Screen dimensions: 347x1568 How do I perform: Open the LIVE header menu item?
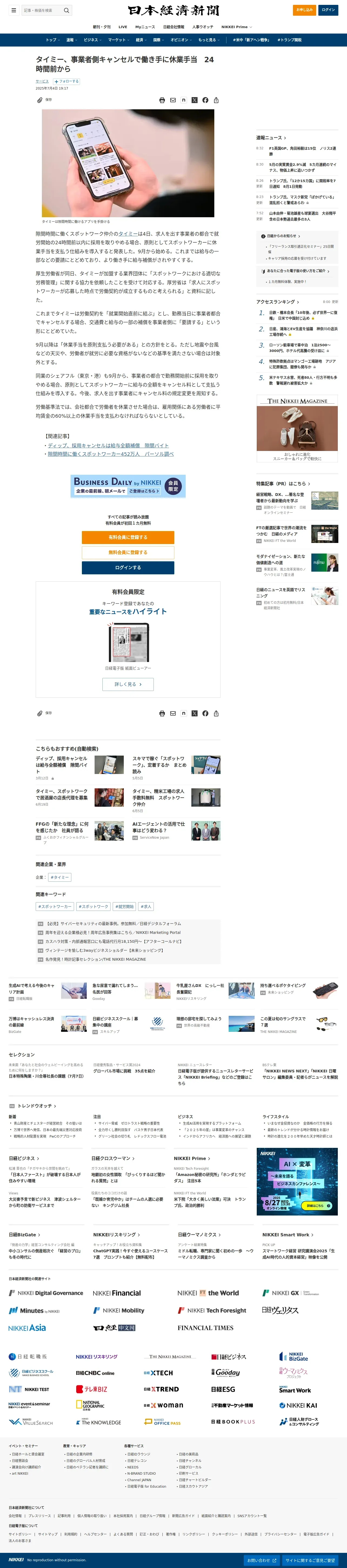pos(123,27)
